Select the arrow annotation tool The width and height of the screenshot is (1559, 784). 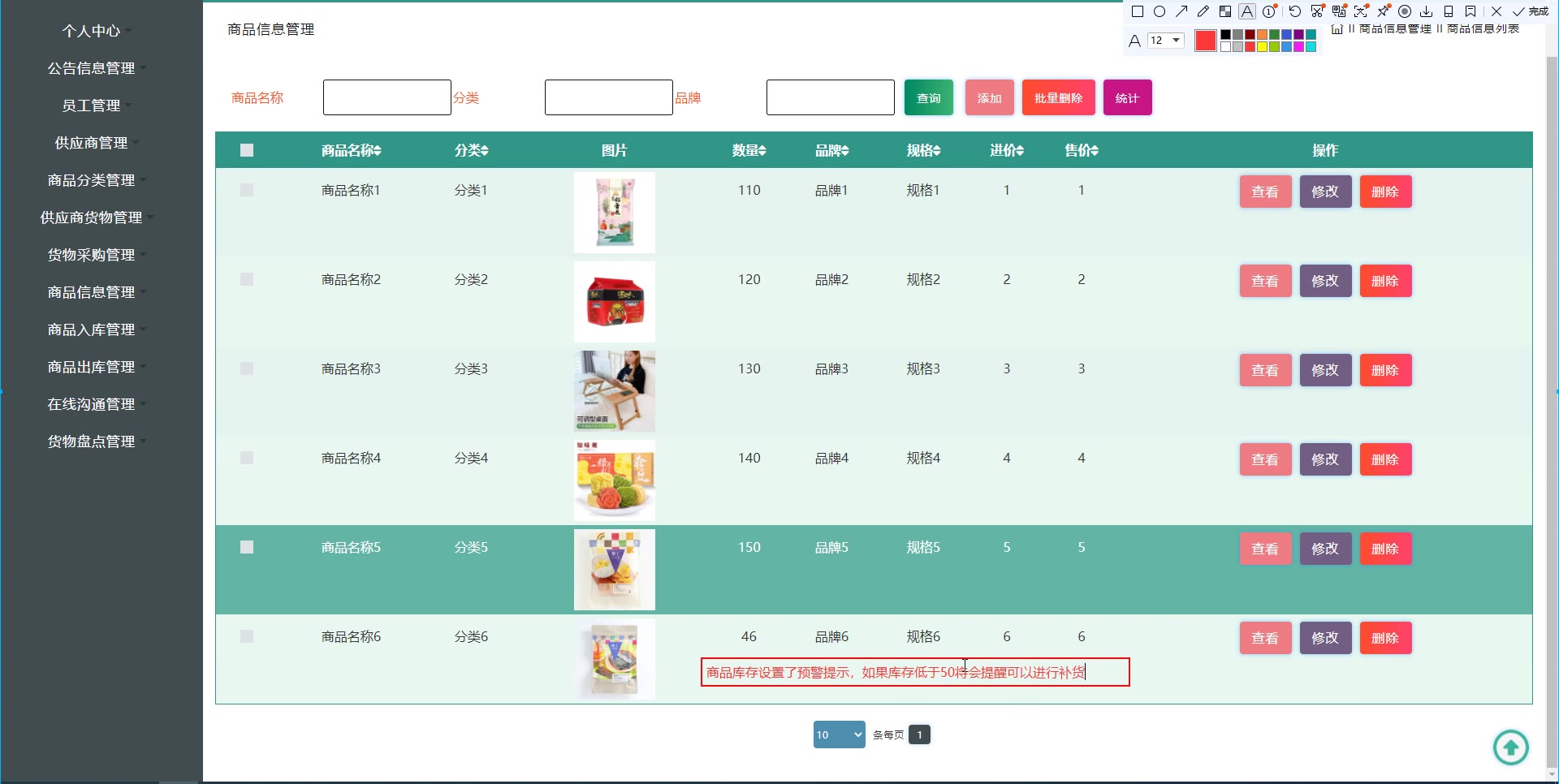coord(1181,11)
